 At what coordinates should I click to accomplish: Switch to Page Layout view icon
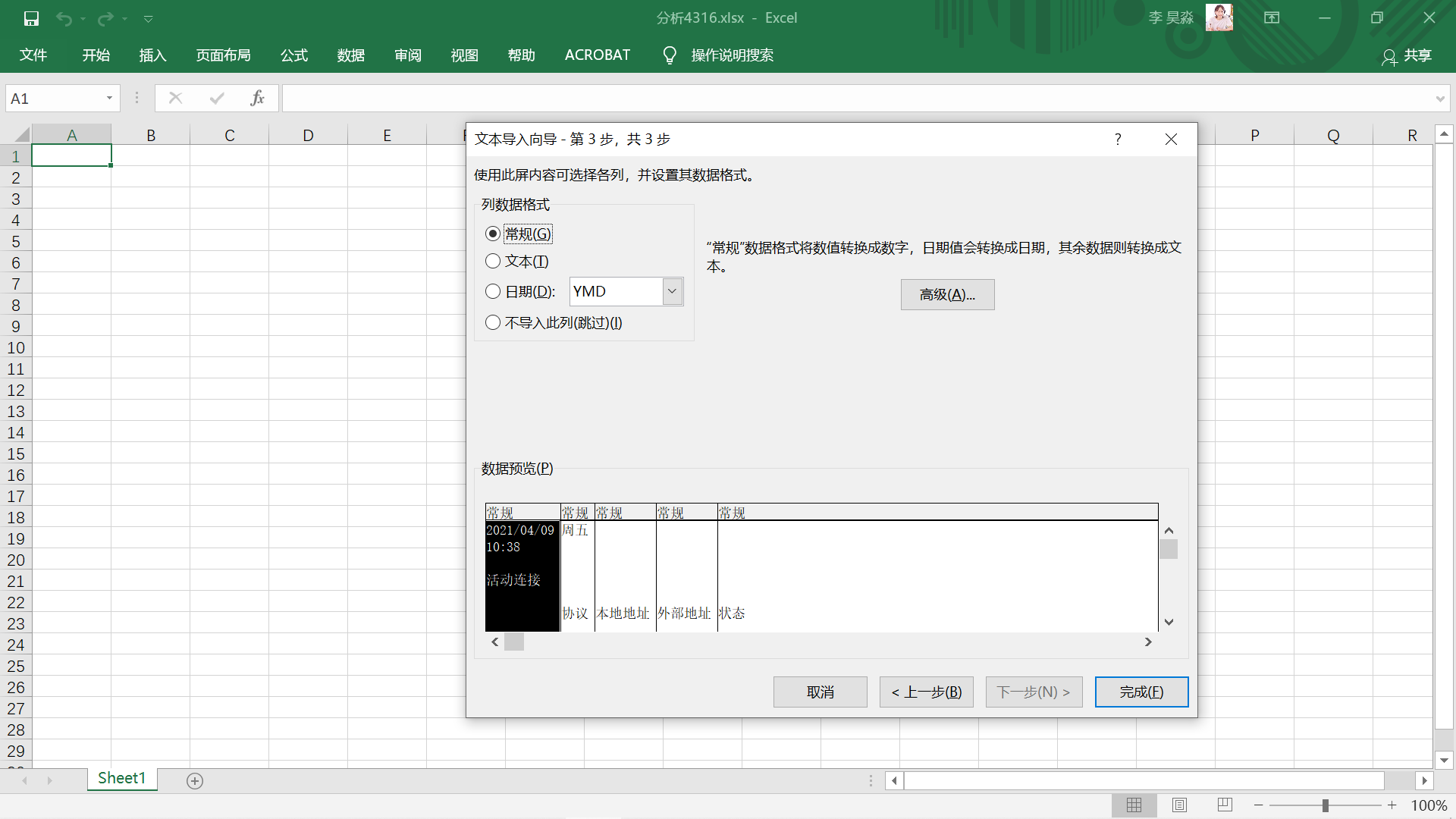tap(1179, 805)
